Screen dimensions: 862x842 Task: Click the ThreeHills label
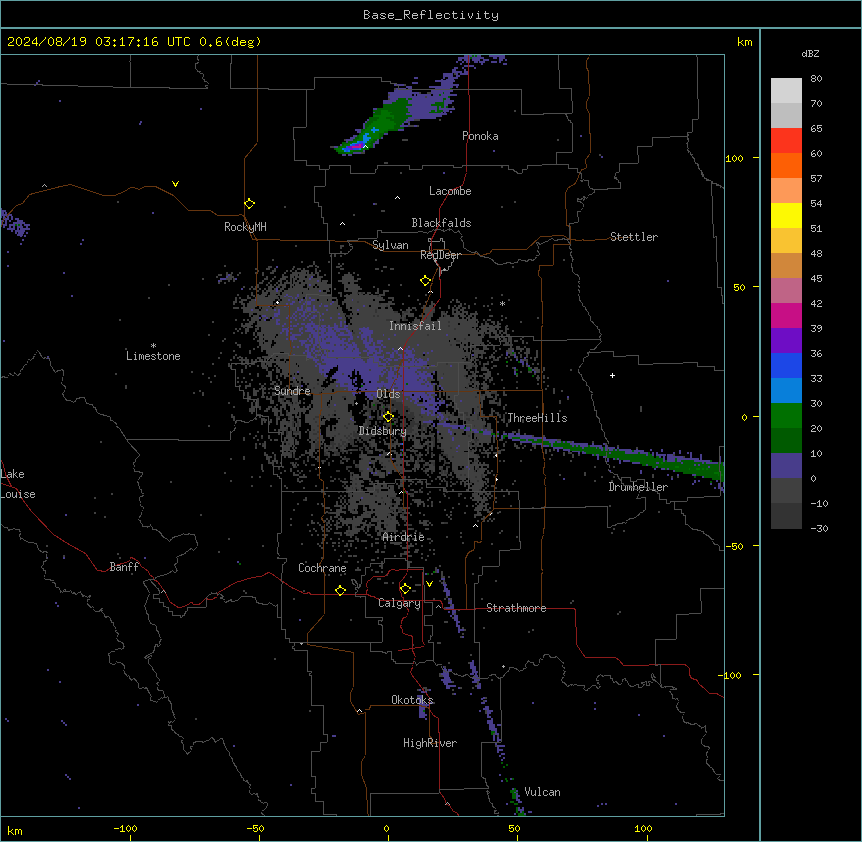click(x=537, y=418)
